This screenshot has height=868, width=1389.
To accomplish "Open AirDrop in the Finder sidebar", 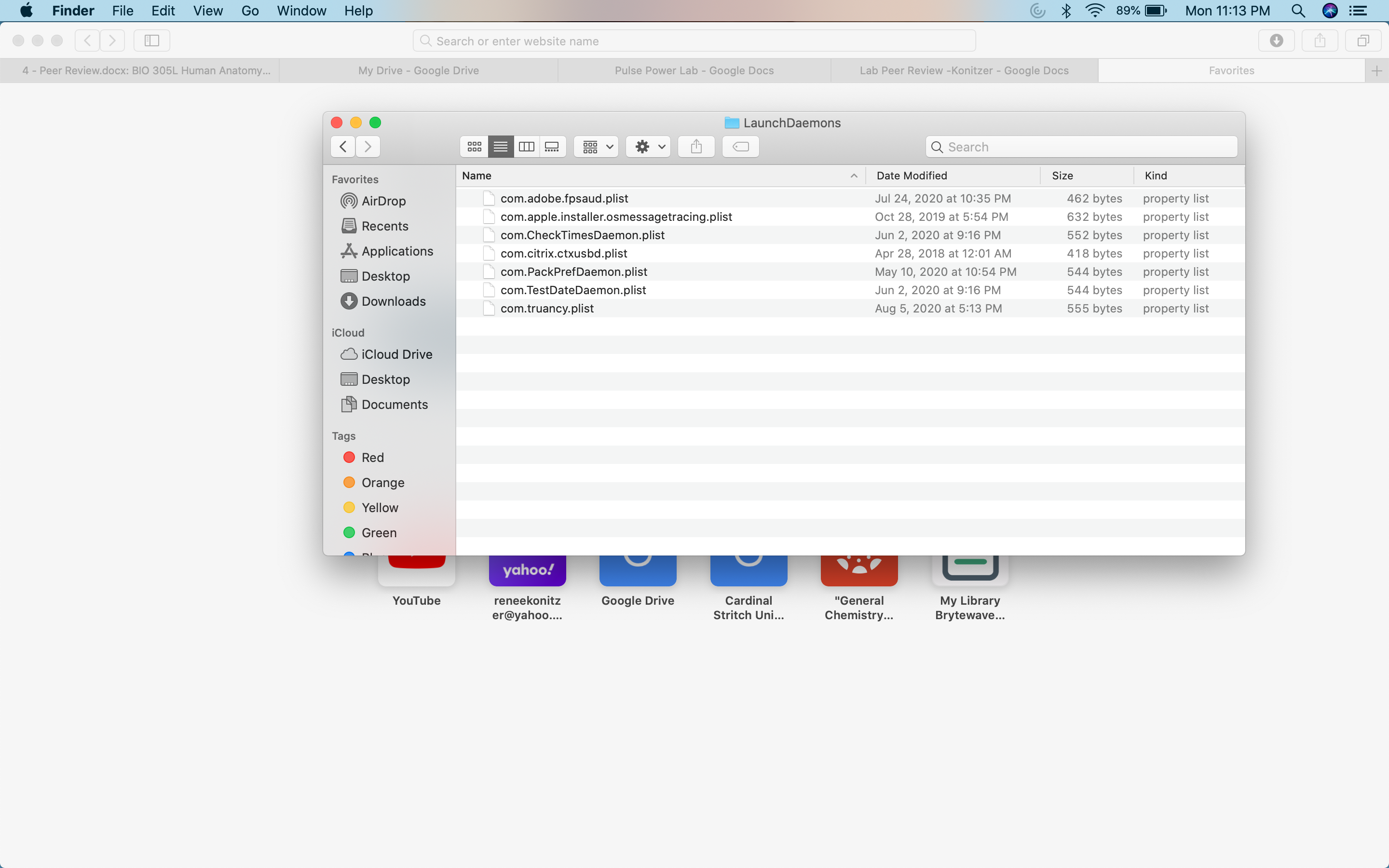I will point(383,201).
